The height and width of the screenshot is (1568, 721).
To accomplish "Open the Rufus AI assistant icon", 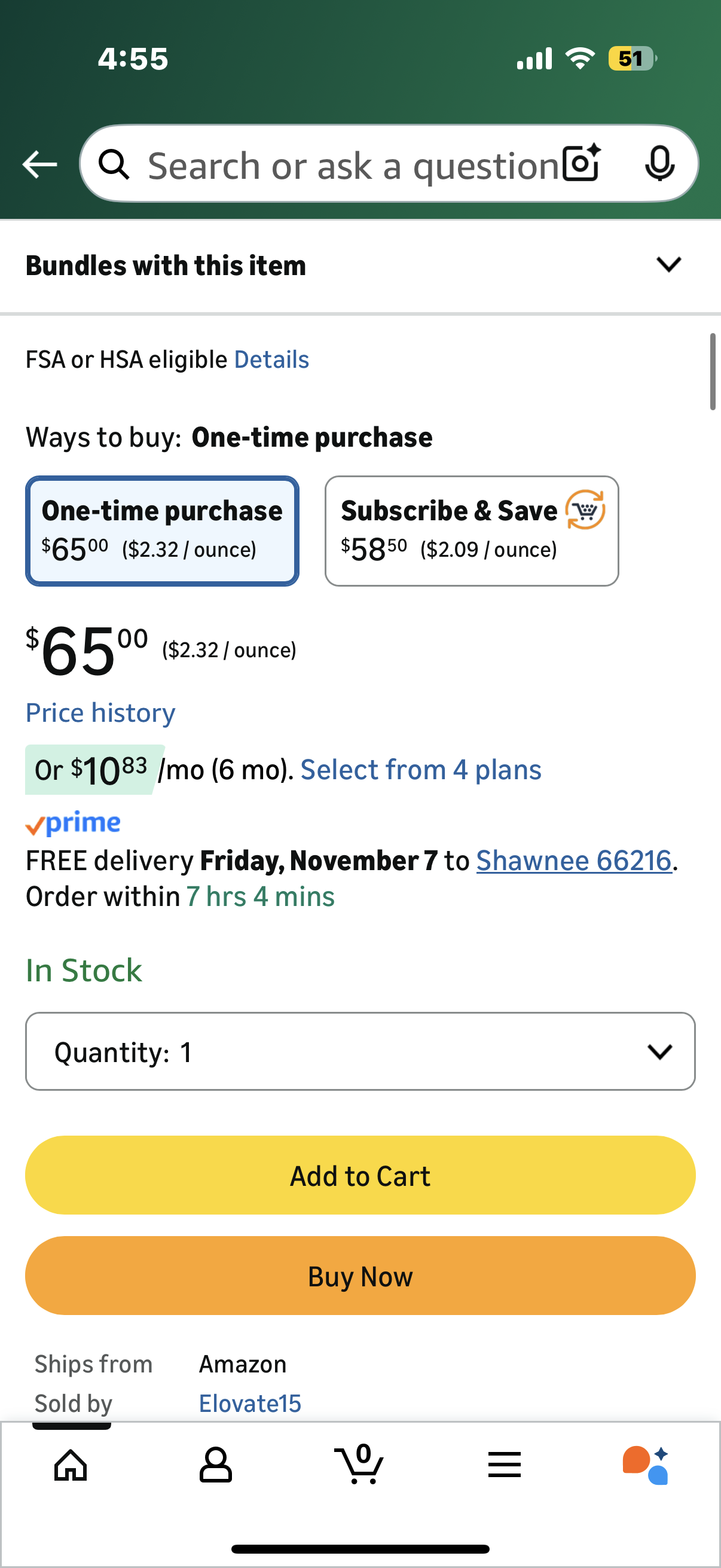I will coord(646,1465).
